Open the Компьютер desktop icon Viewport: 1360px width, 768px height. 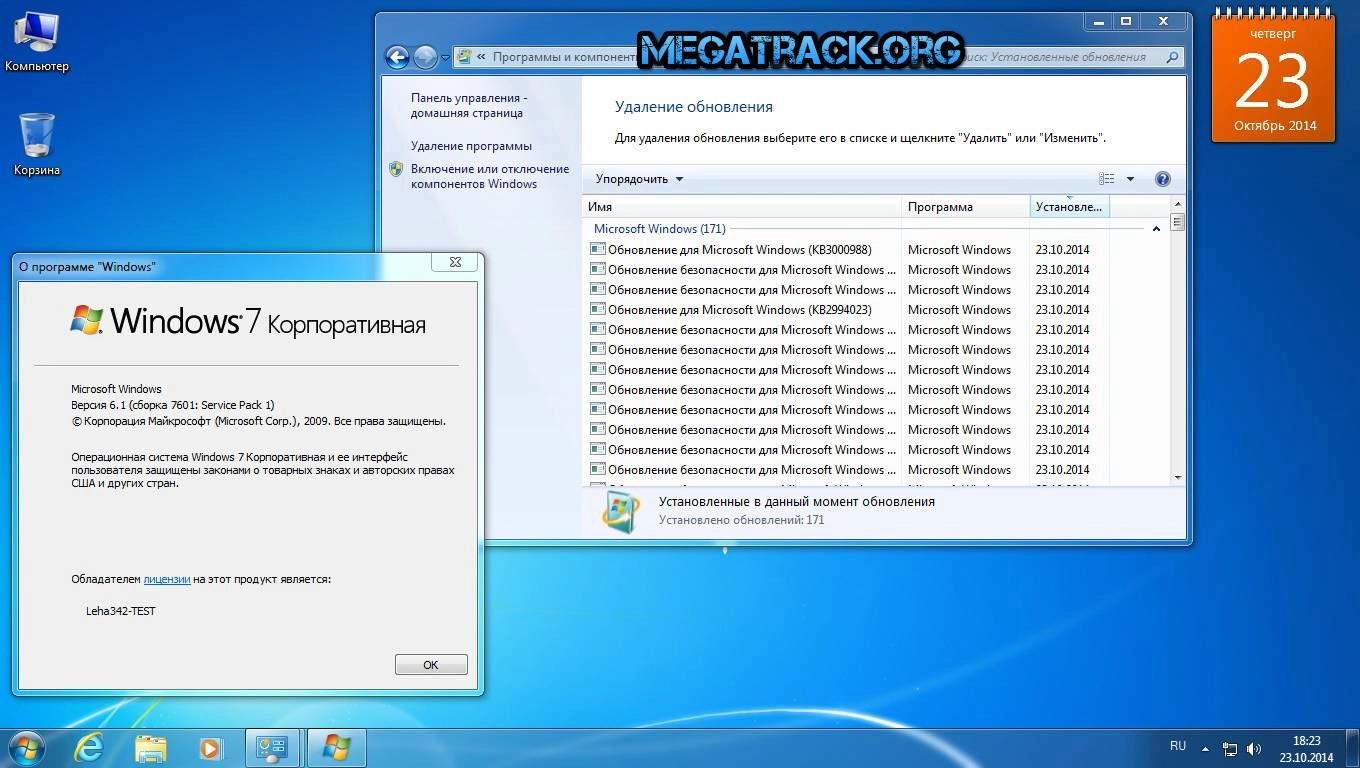37,41
